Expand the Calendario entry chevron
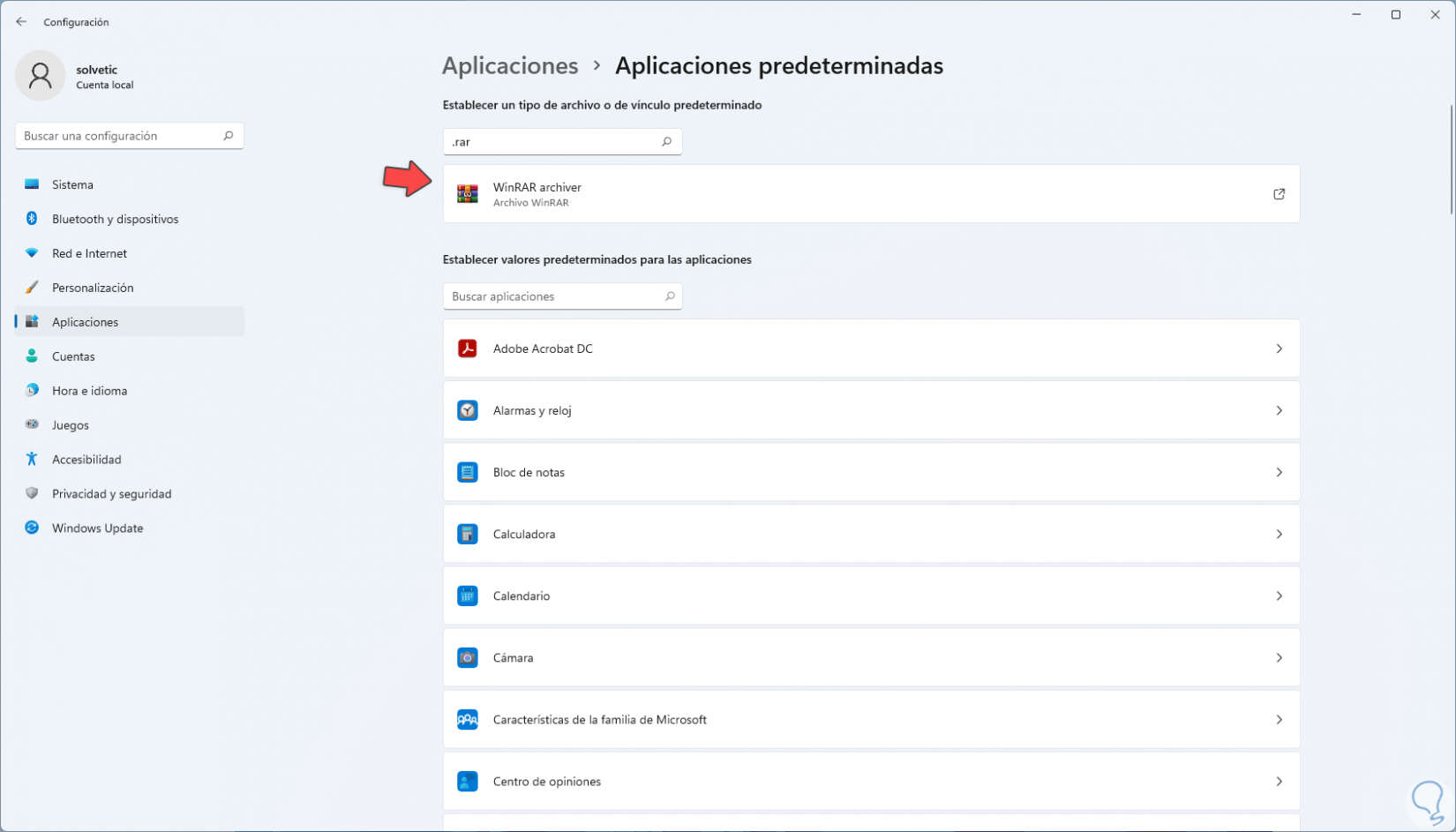Image resolution: width=1456 pixels, height=832 pixels. click(x=1279, y=596)
